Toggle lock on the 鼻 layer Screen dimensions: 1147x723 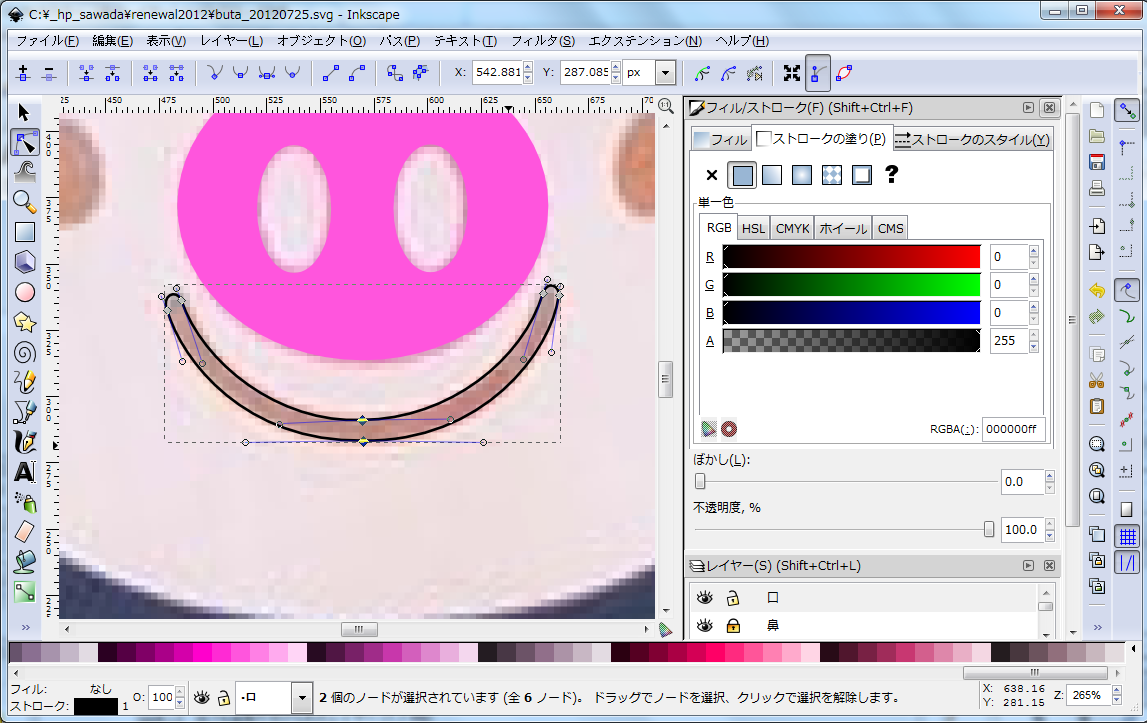coord(732,626)
